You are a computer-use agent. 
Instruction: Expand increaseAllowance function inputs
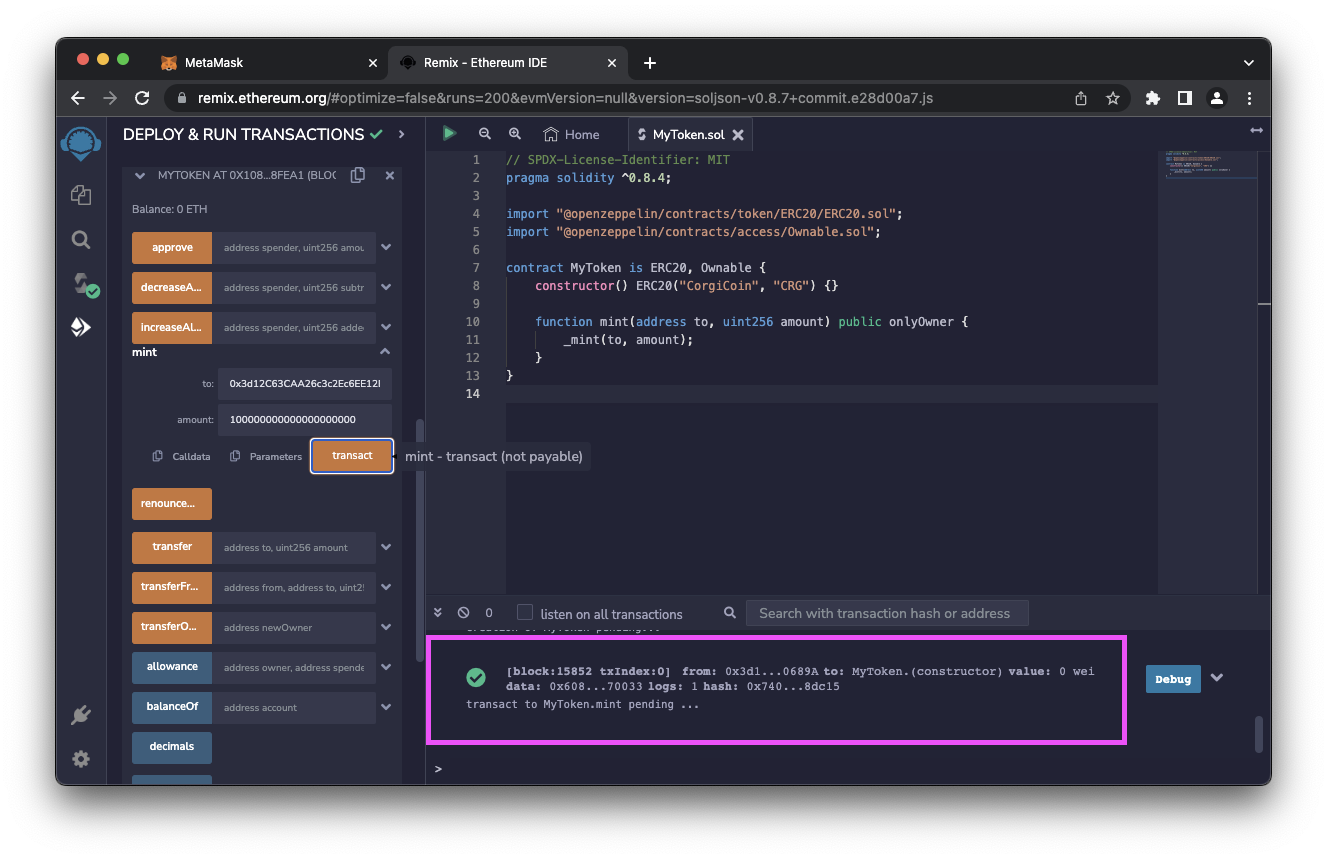coord(386,328)
